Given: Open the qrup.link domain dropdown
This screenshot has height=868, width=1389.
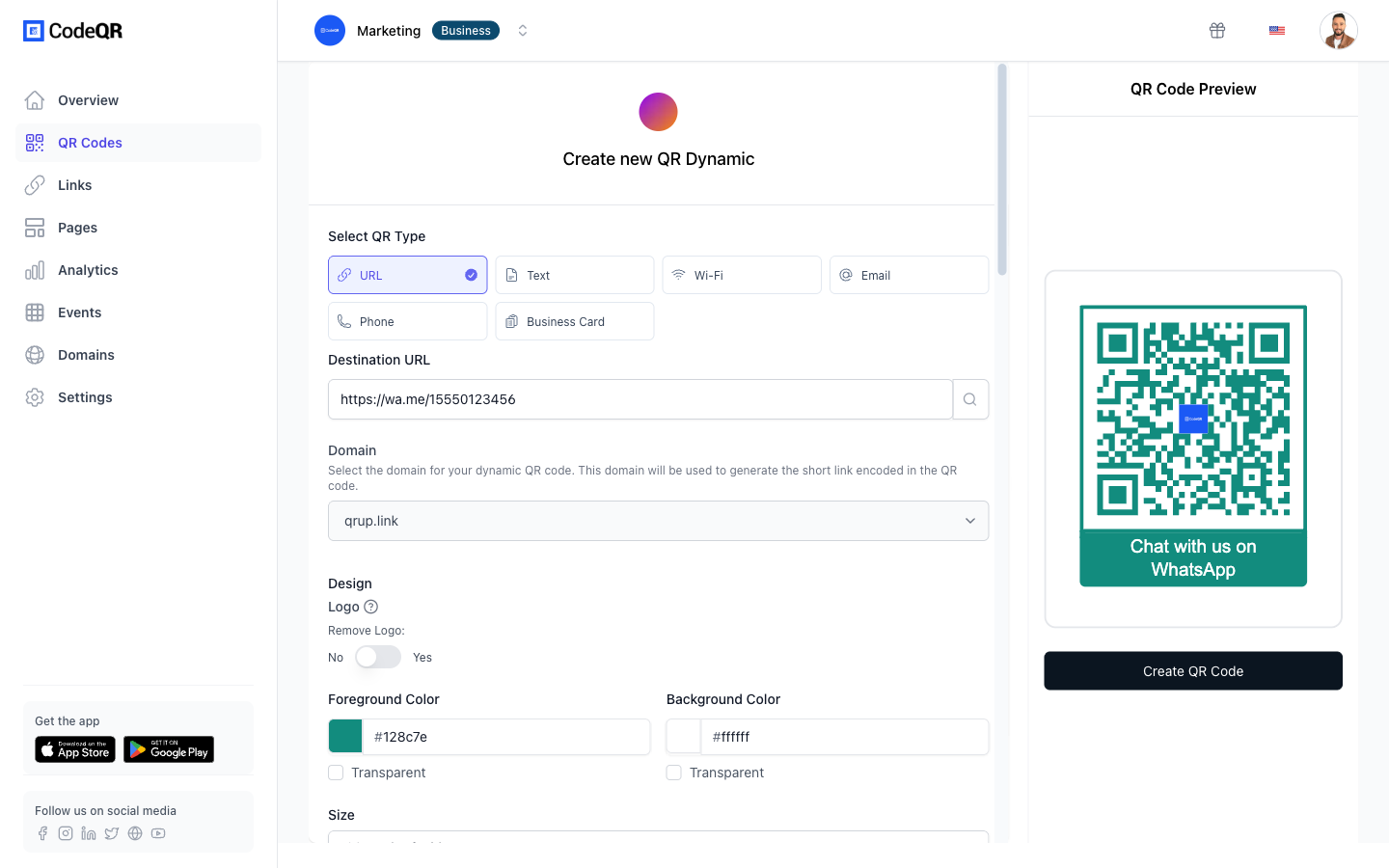Looking at the screenshot, I should [658, 521].
